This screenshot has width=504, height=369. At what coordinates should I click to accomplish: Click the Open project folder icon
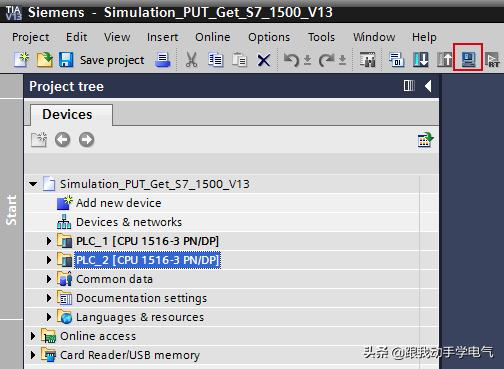point(44,60)
